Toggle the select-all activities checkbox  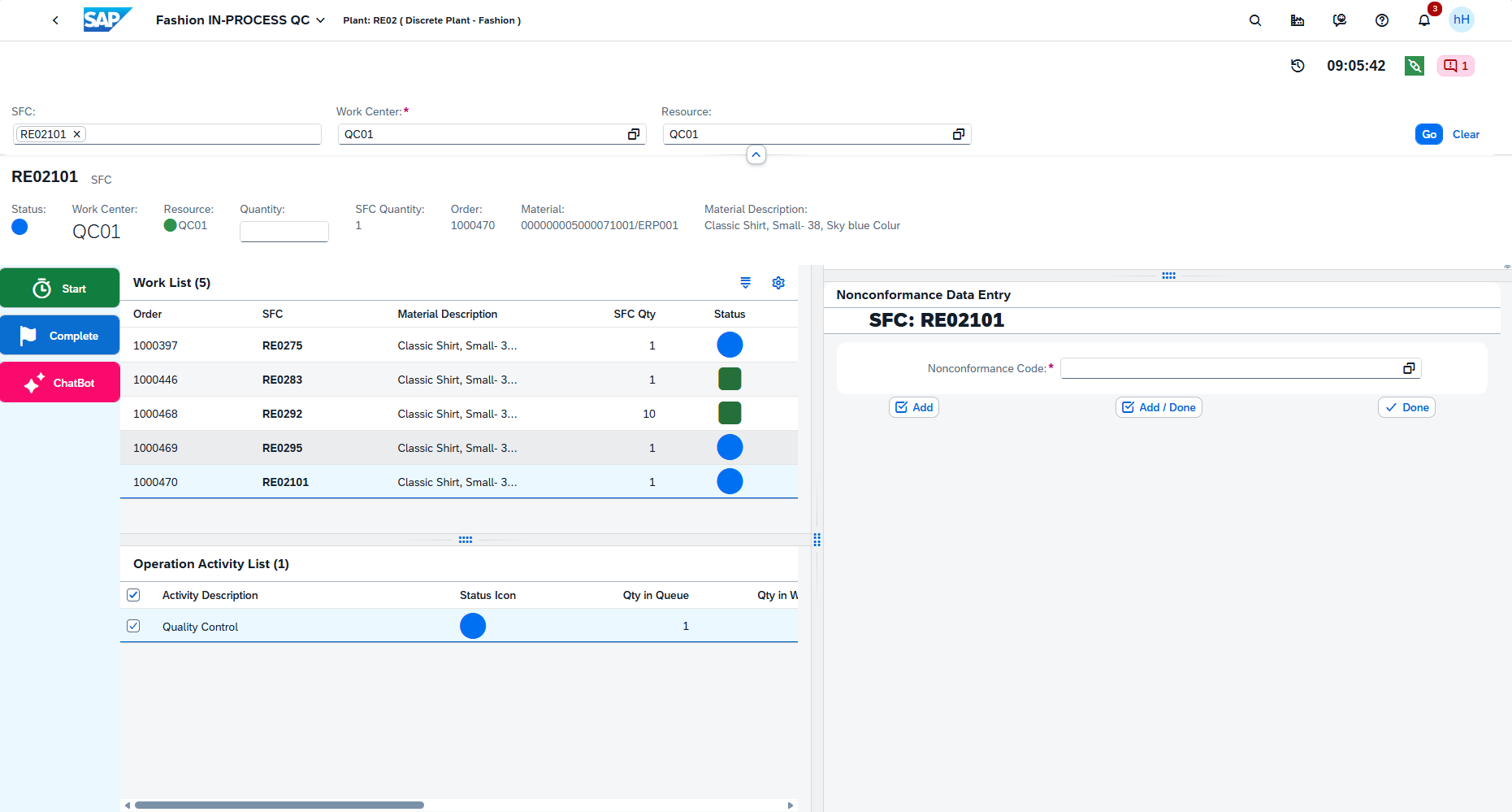pyautogui.click(x=134, y=595)
